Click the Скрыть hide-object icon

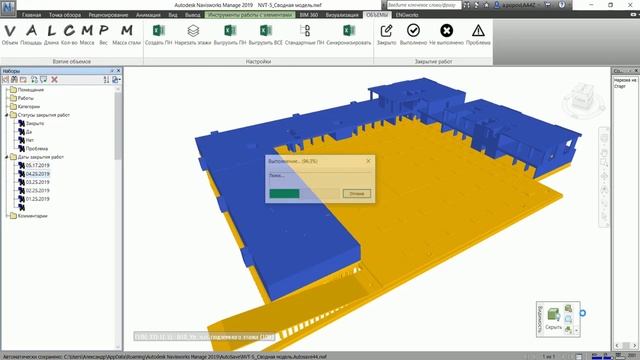pos(553,314)
